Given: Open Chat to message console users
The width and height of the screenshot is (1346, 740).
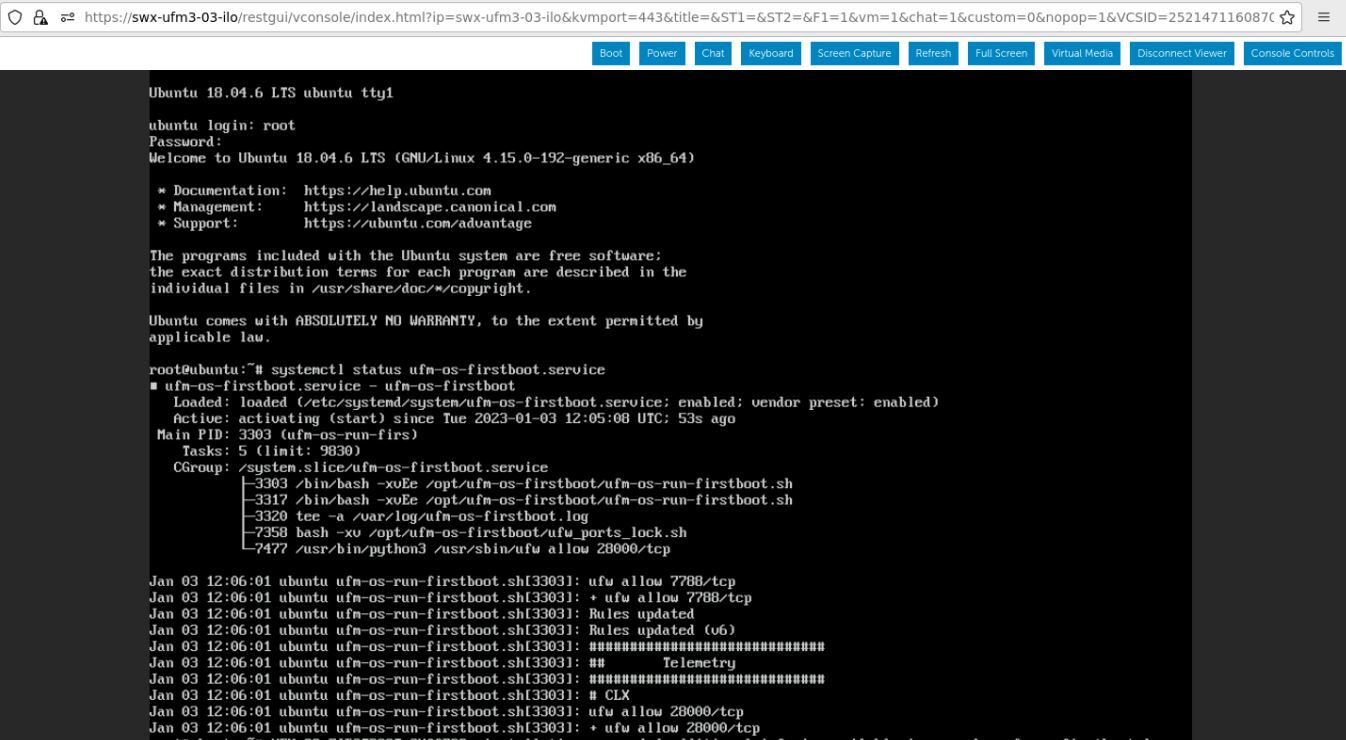Looking at the screenshot, I should point(712,53).
